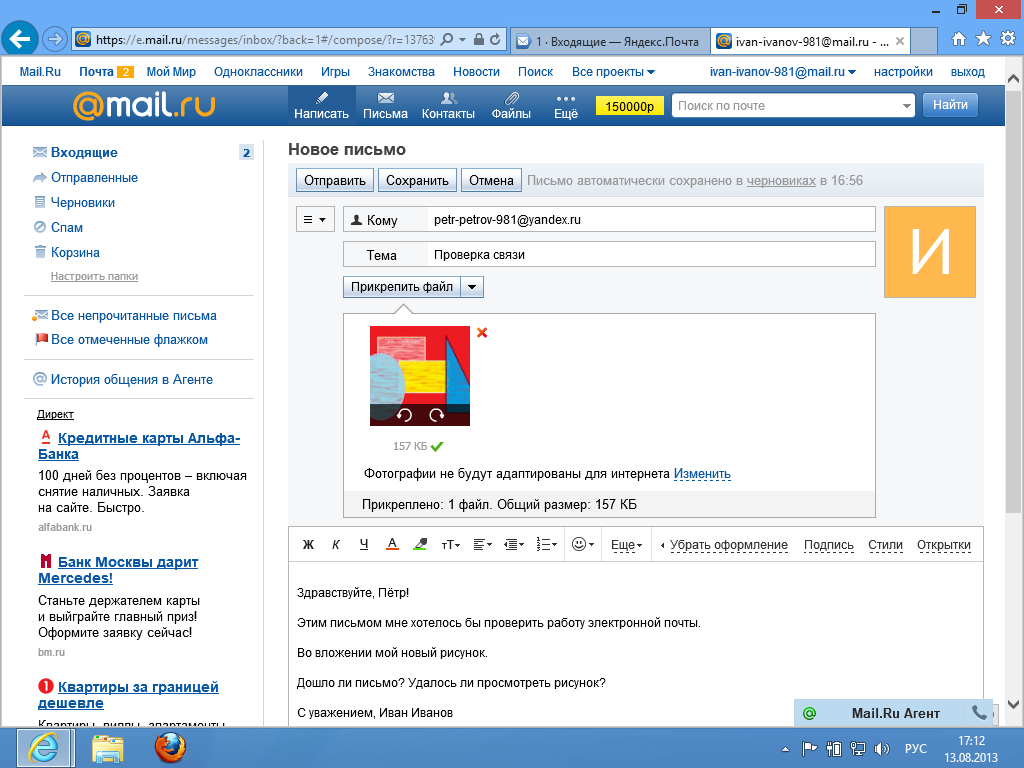This screenshot has width=1024, height=768.
Task: Toggle italic (К) formatting
Action: coord(336,545)
